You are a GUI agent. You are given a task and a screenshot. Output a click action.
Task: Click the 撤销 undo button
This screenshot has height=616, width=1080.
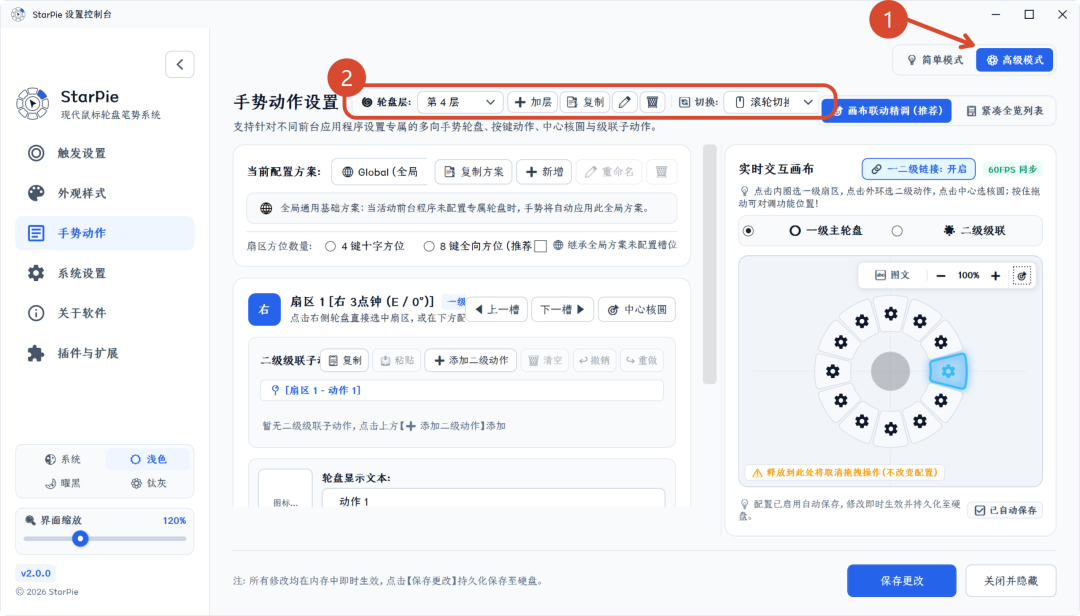594,360
